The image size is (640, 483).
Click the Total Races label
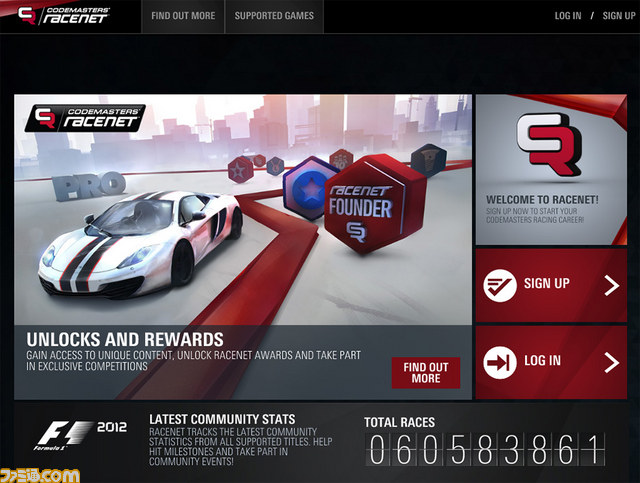[x=399, y=422]
